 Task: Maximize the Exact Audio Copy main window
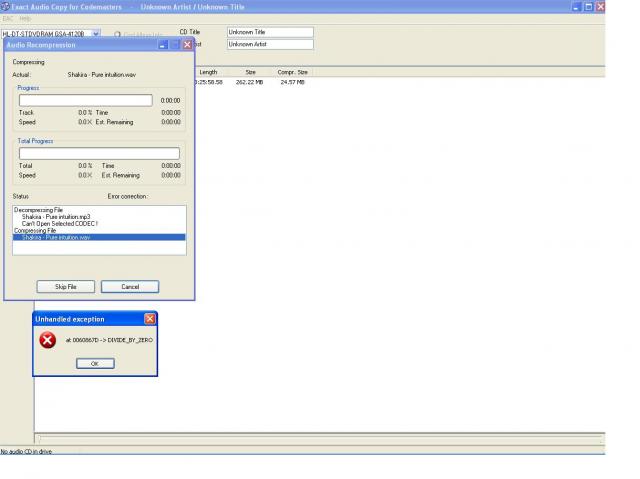point(589,7)
